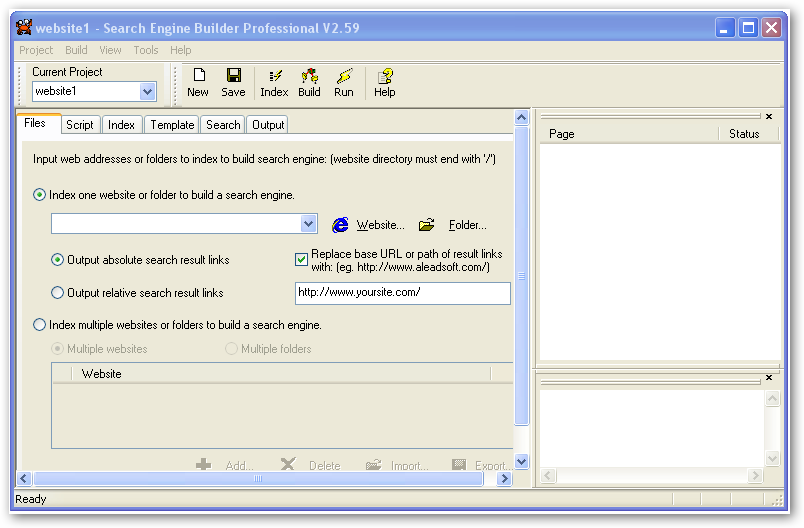Viewport: 804px width, 528px height.
Task: Switch to the Script tab
Action: coord(80,125)
